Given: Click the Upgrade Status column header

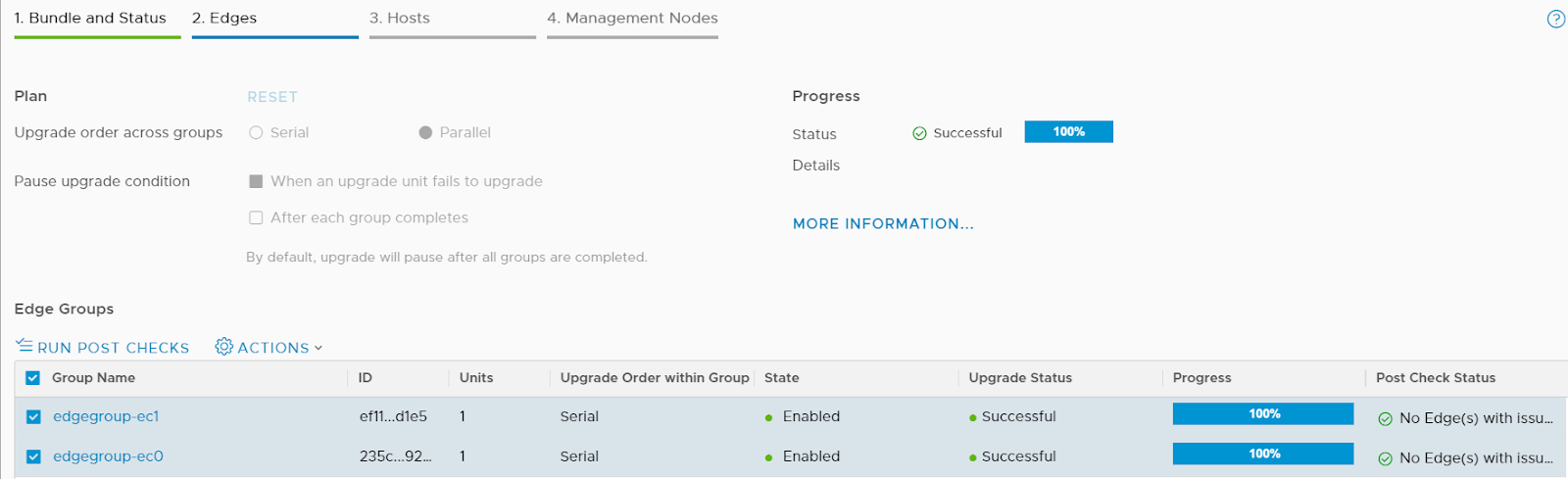Looking at the screenshot, I should coord(1020,378).
